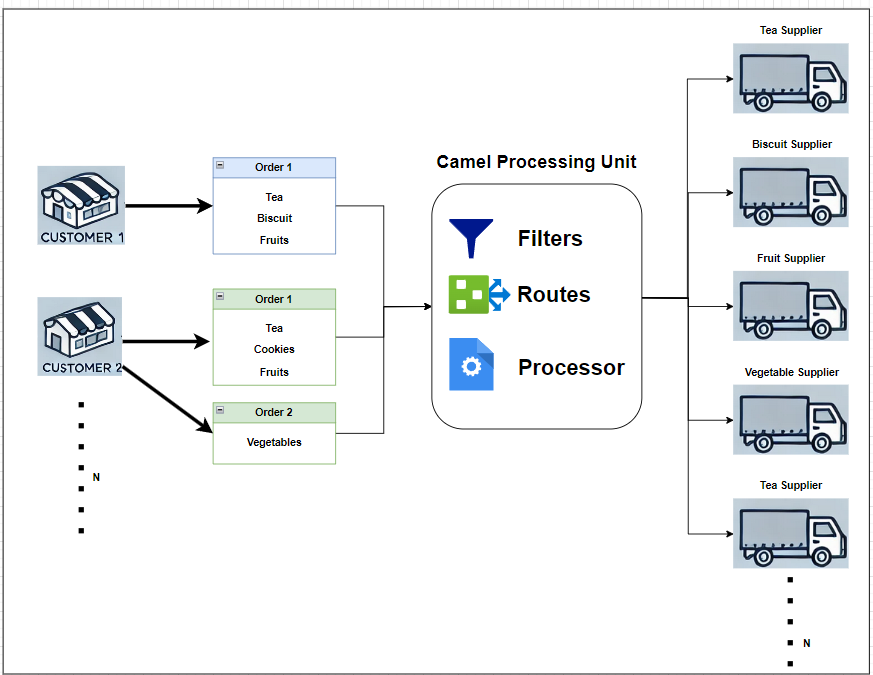Screen dimensions: 873x675
Task: Click the topmost Tea Supplier truck
Action: click(x=791, y=79)
